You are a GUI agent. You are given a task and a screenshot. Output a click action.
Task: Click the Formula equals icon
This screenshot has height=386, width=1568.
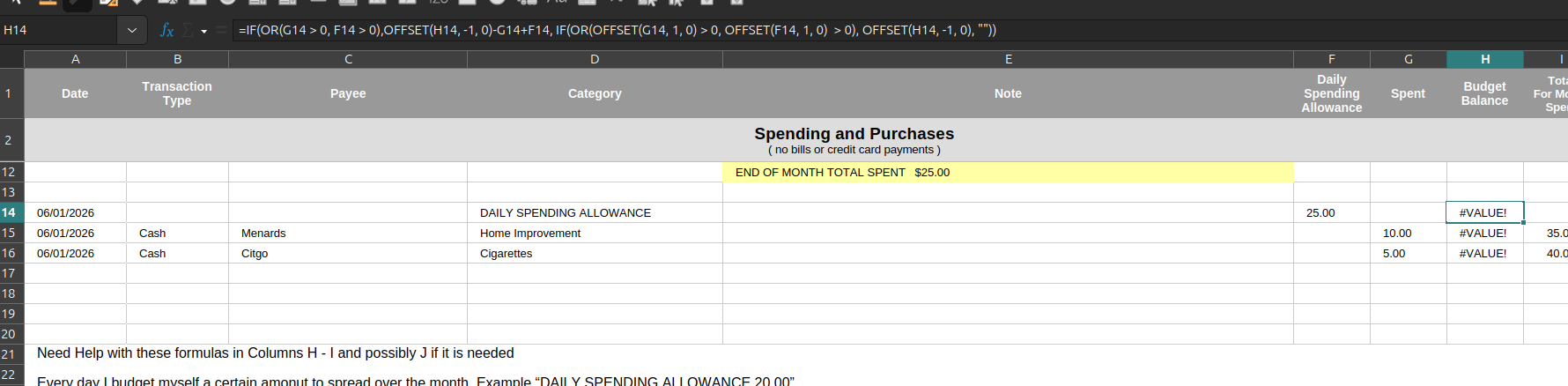222,30
